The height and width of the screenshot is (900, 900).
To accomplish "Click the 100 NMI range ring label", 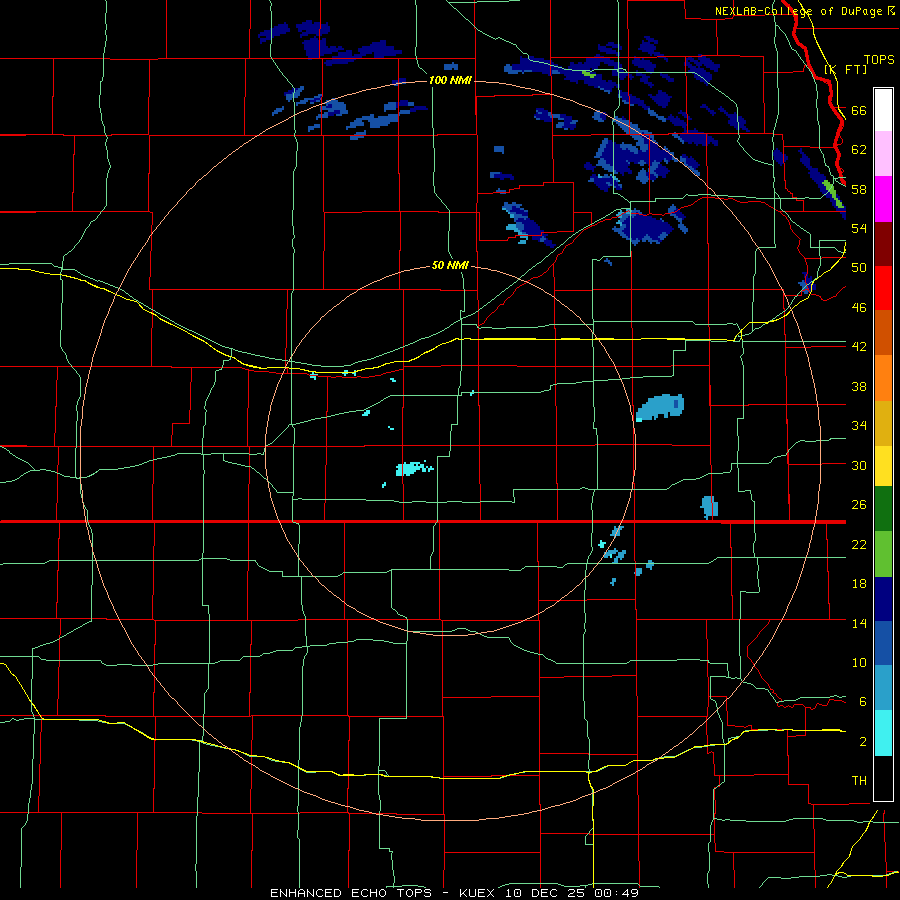I will [450, 80].
